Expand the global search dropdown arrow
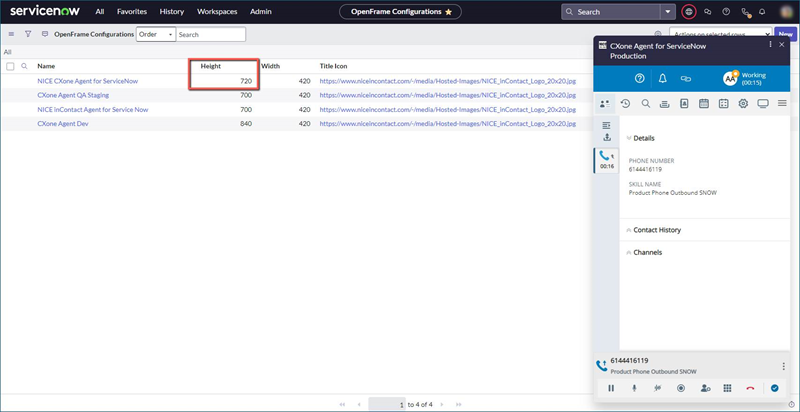The height and width of the screenshot is (412, 800). coord(668,12)
